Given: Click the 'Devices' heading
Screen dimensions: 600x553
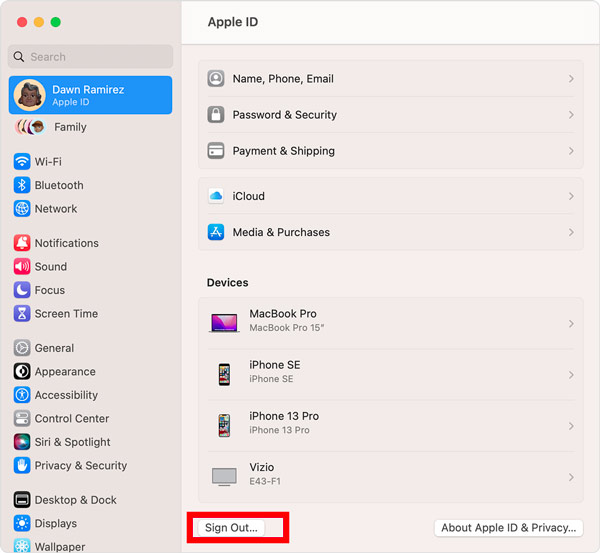Looking at the screenshot, I should tap(227, 282).
